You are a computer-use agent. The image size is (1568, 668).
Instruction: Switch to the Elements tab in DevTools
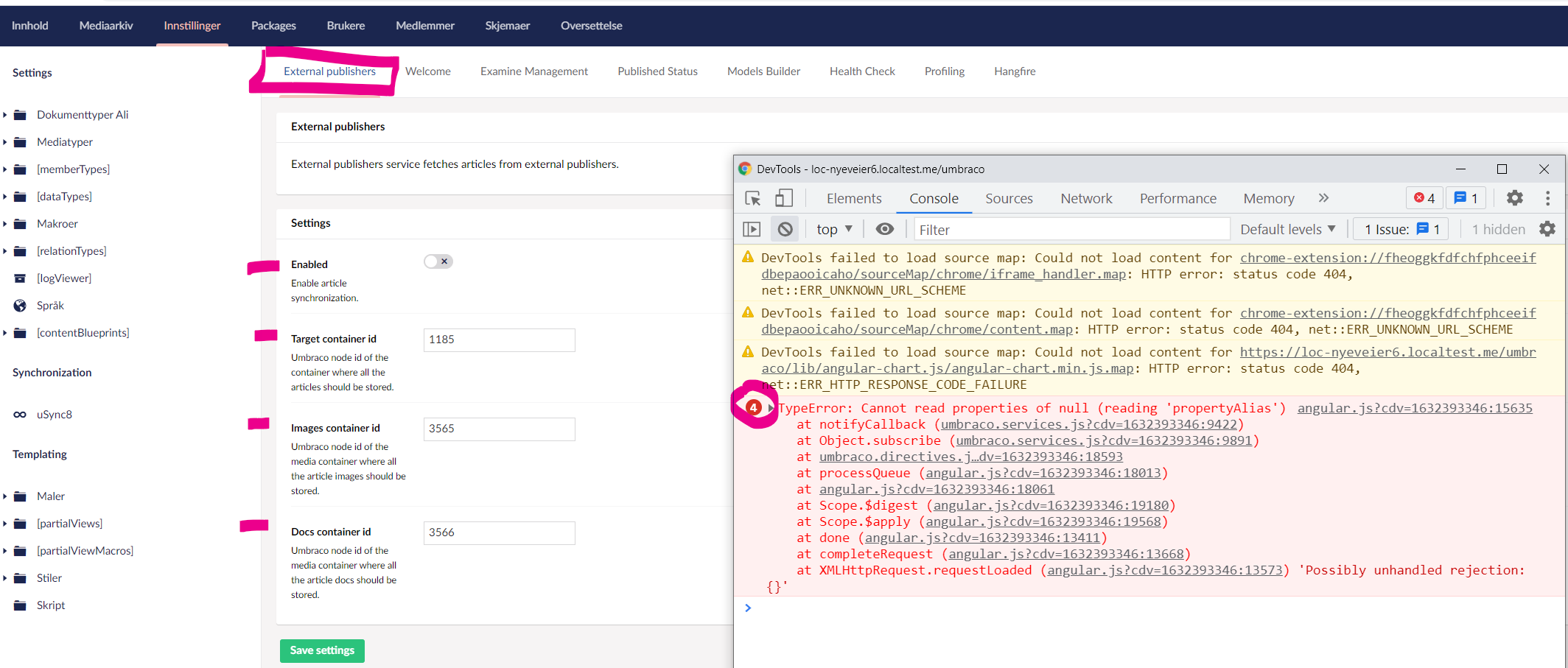pos(854,198)
